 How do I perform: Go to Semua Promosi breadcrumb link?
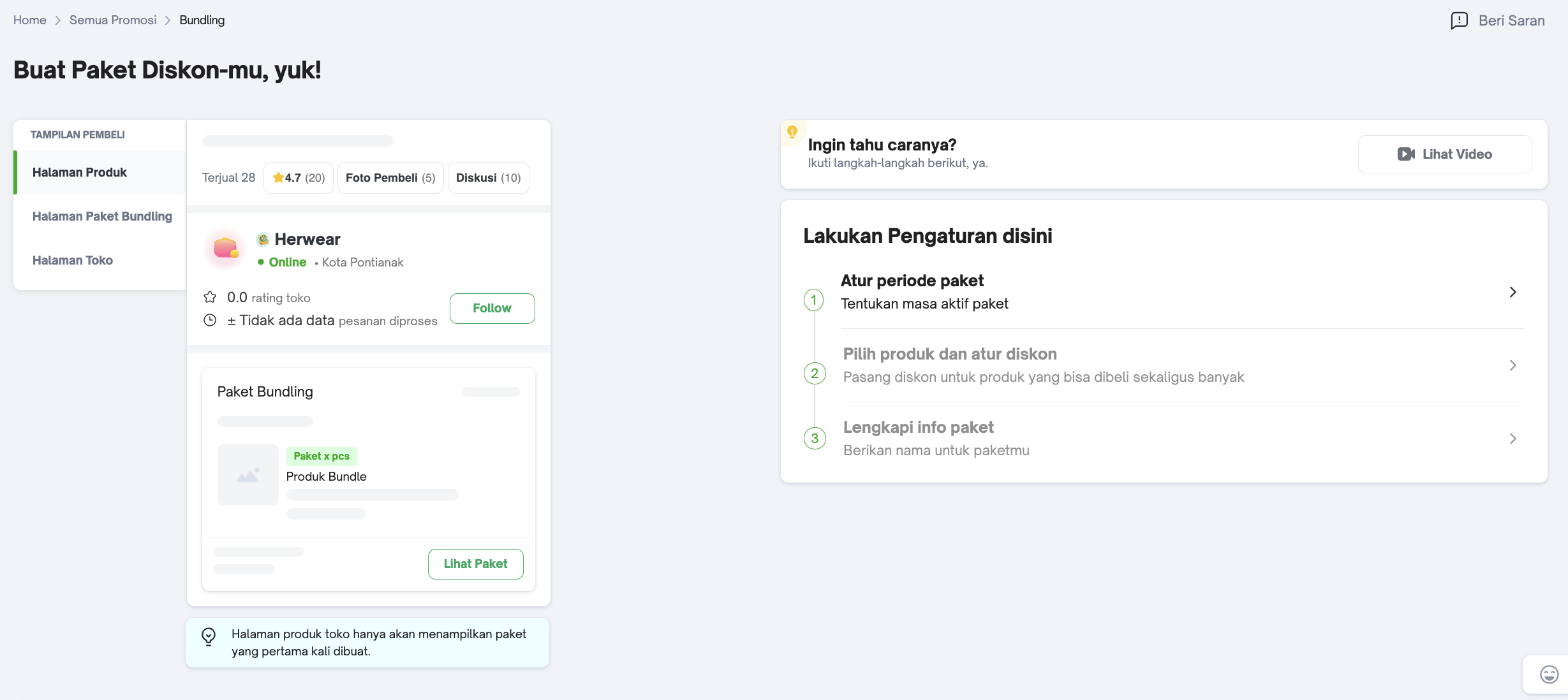tap(113, 20)
